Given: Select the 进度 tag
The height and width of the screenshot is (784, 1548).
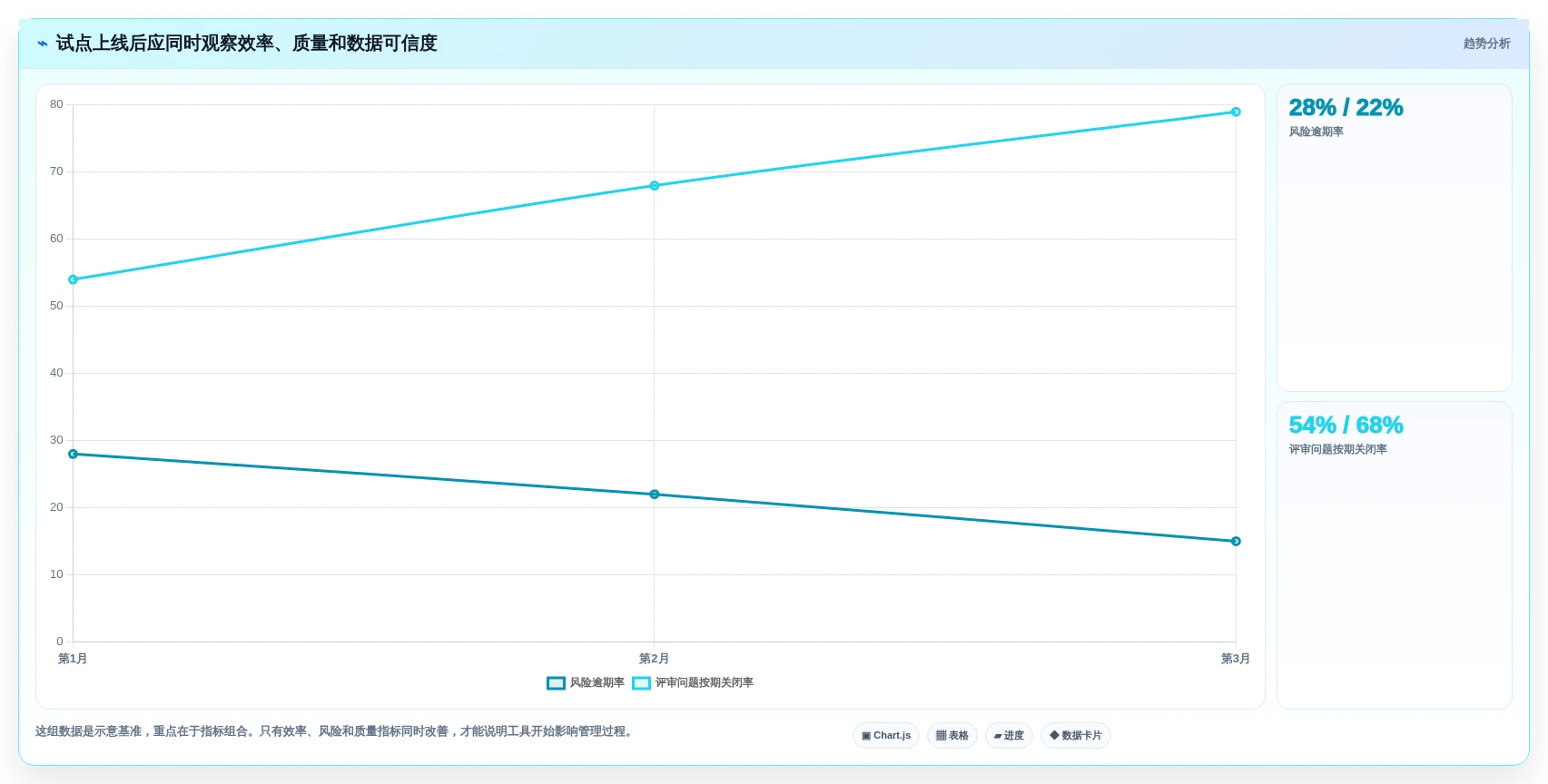Looking at the screenshot, I should pyautogui.click(x=1009, y=736).
